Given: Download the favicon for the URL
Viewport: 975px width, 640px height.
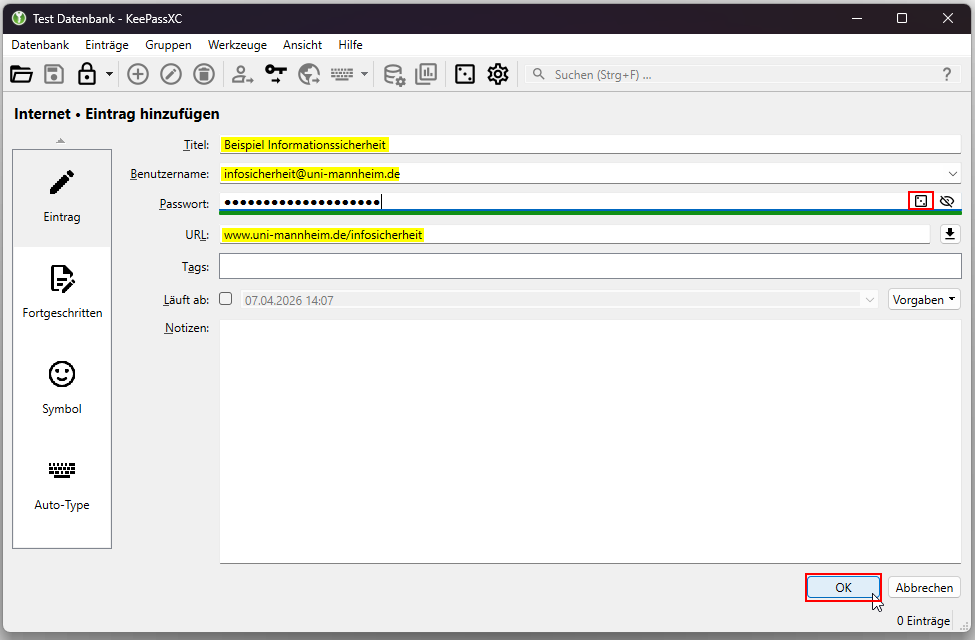Looking at the screenshot, I should coord(950,234).
